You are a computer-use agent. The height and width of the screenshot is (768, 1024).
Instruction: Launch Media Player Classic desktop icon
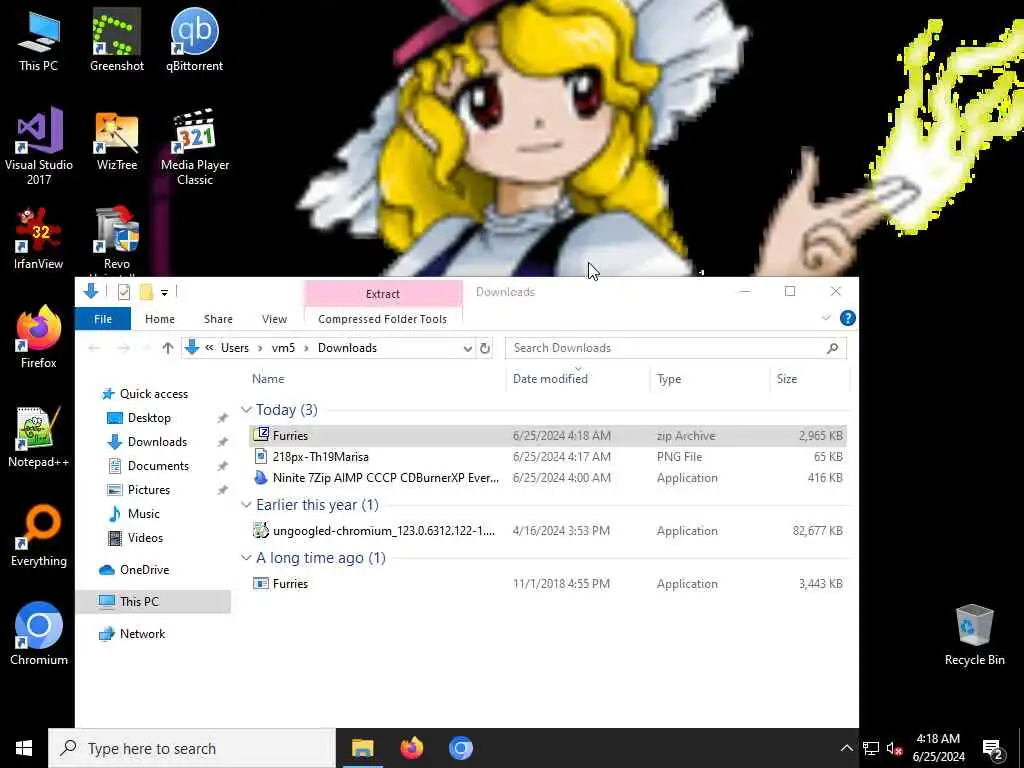[195, 146]
